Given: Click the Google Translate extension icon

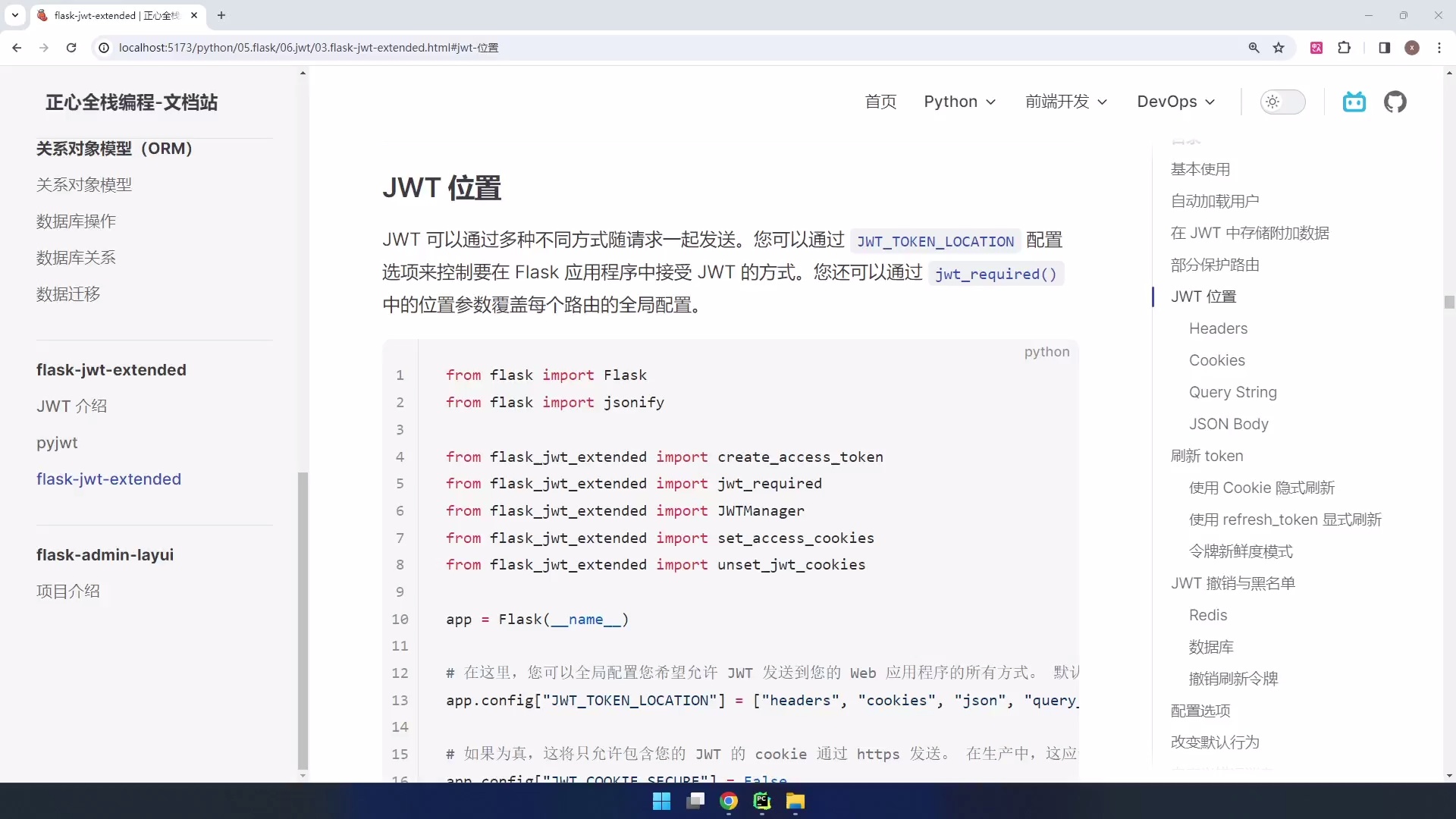Looking at the screenshot, I should click(x=1317, y=47).
